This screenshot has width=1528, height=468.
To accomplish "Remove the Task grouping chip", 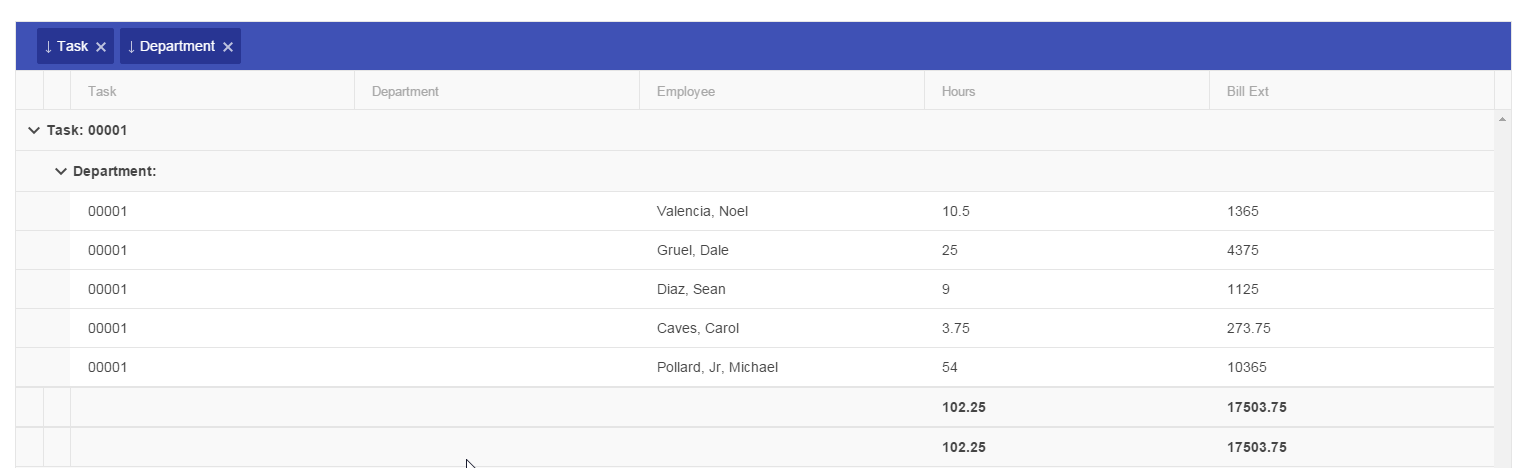I will coord(101,47).
